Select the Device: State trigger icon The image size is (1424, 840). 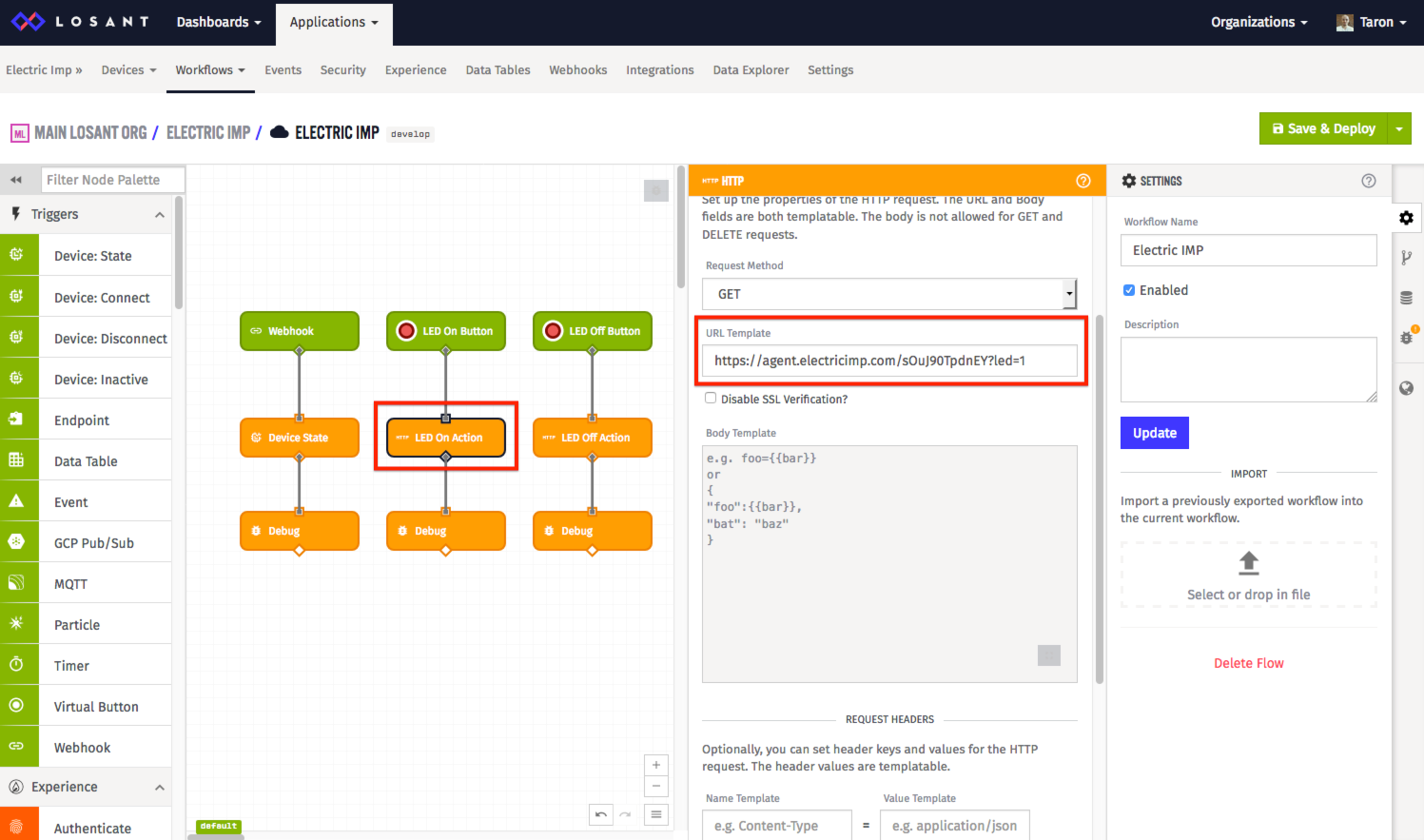click(x=17, y=255)
